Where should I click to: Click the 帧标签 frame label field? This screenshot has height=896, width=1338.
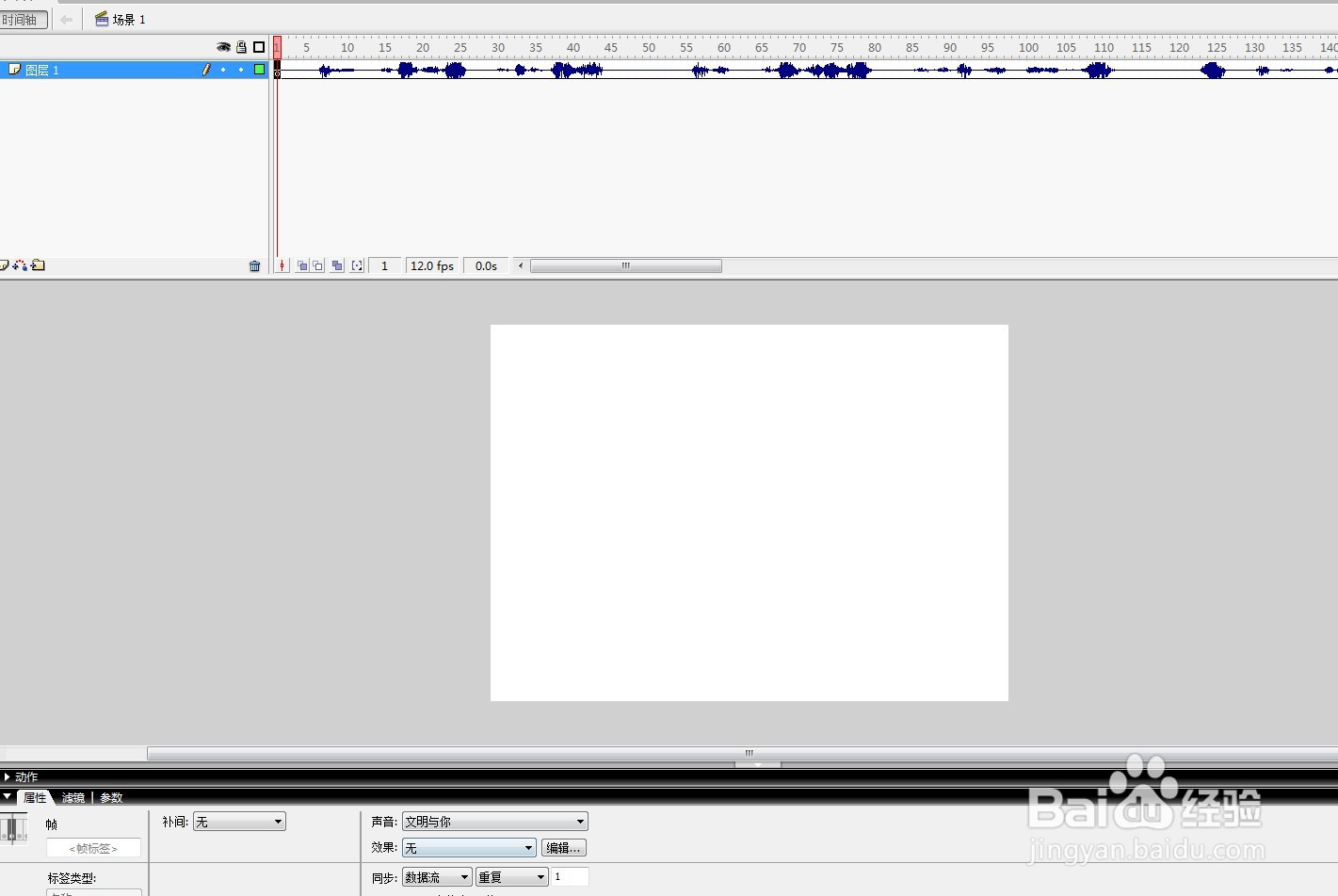tap(93, 848)
